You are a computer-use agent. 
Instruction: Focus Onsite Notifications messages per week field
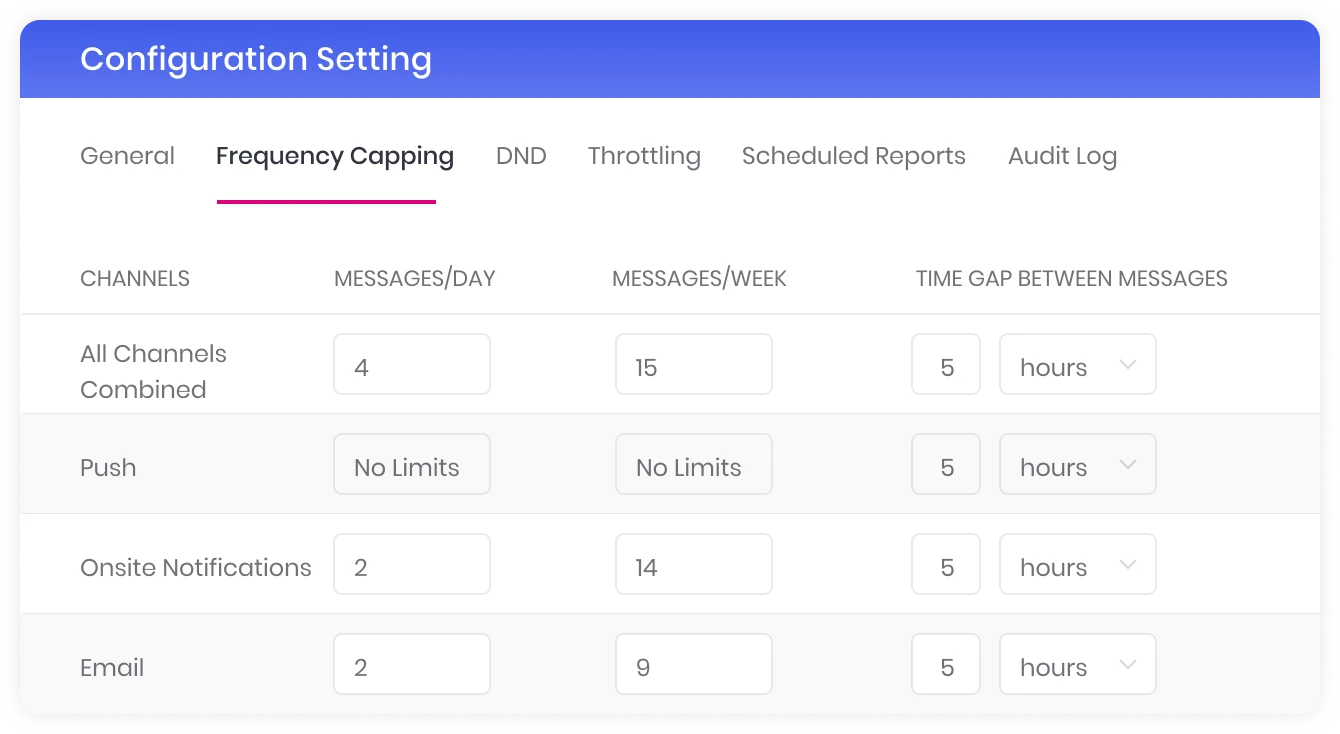click(x=693, y=565)
